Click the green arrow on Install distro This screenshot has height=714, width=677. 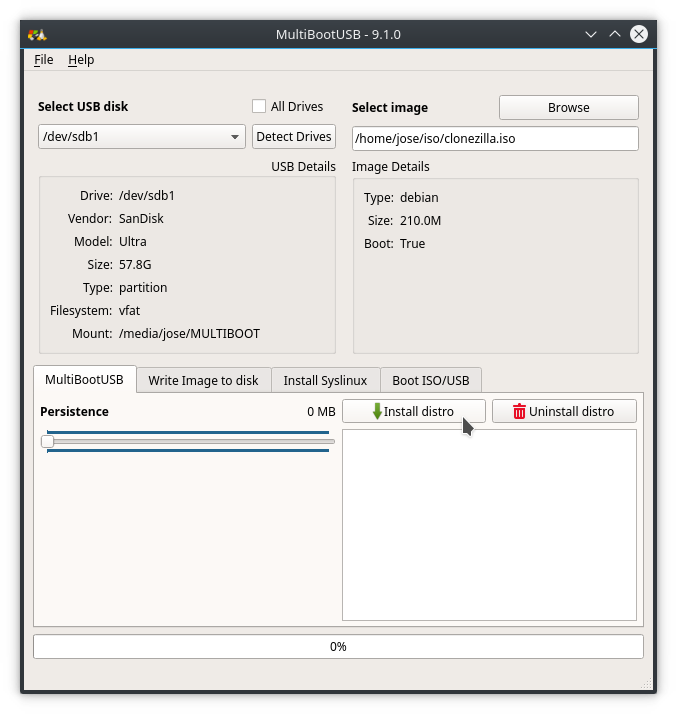[x=377, y=411]
